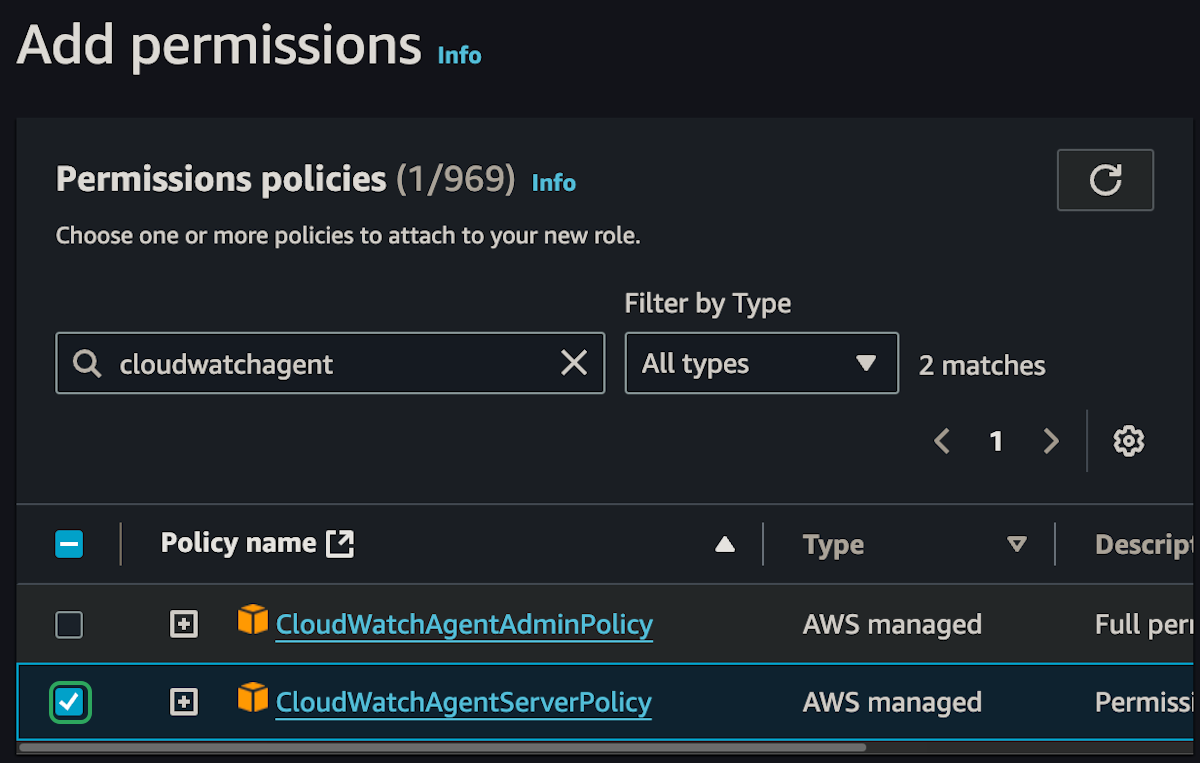Click the policy search input field
Image resolution: width=1200 pixels, height=763 pixels.
click(x=330, y=363)
